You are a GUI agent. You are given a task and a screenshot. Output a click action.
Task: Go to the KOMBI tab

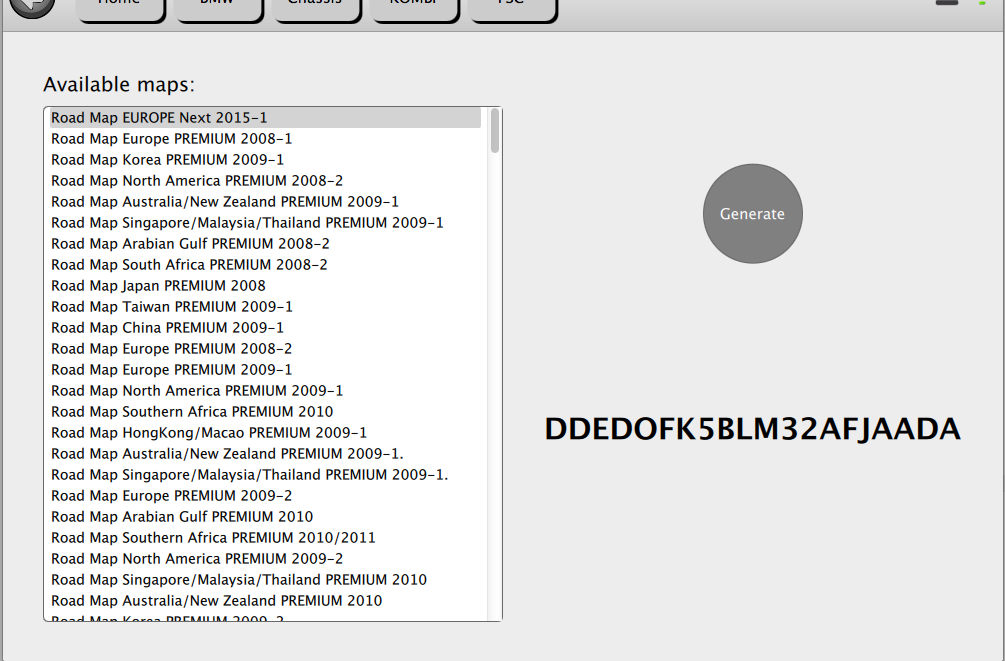[x=413, y=8]
